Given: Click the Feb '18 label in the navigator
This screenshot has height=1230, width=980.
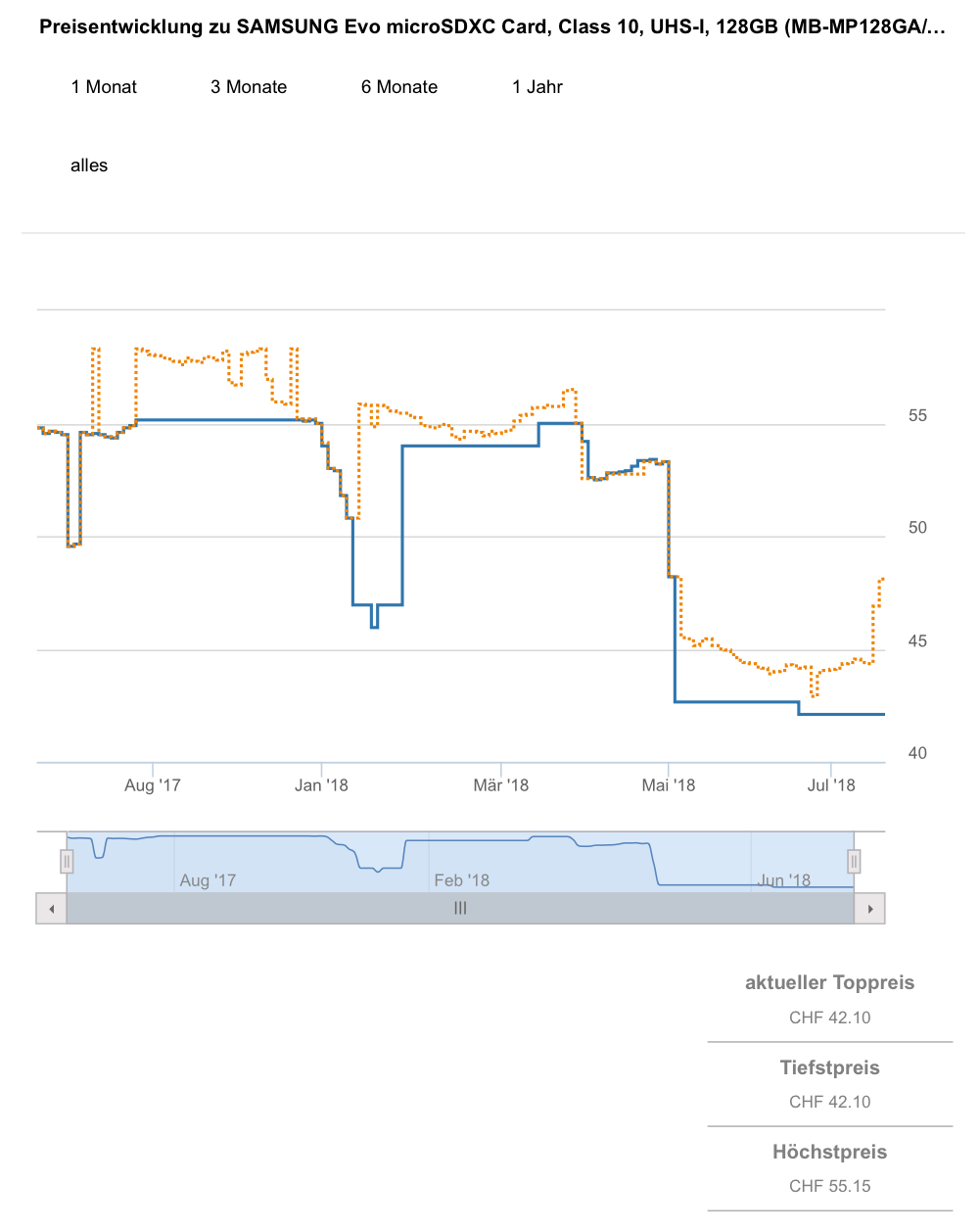Looking at the screenshot, I should pyautogui.click(x=462, y=880).
